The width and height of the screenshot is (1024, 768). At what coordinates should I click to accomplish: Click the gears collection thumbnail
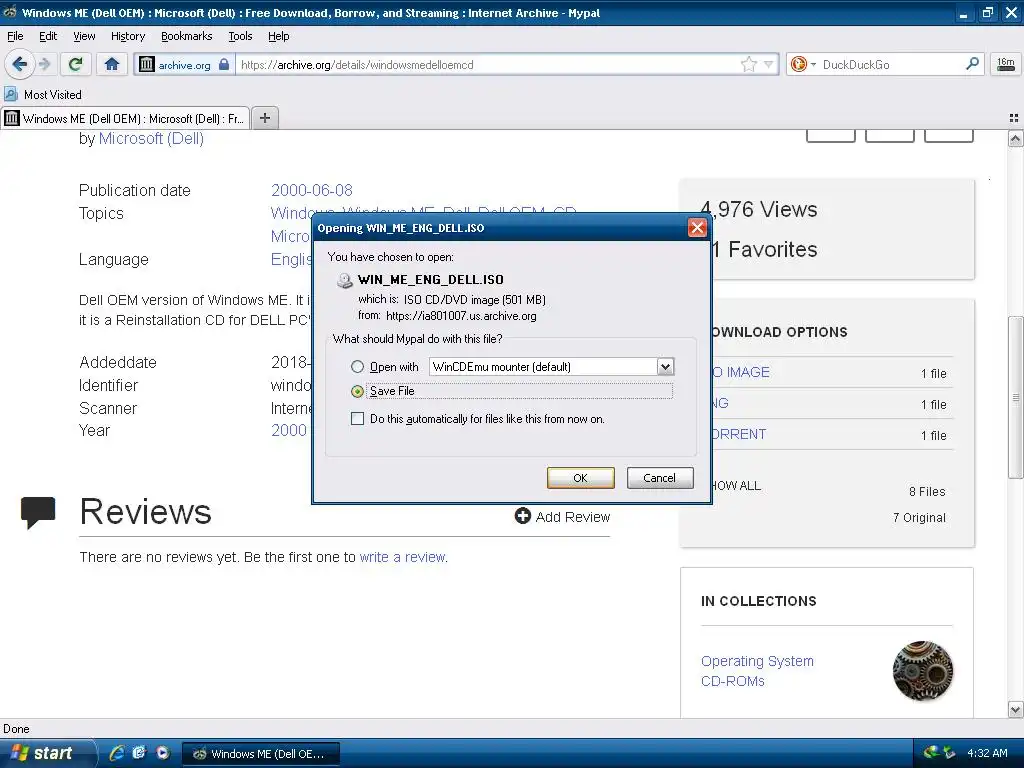[923, 671]
